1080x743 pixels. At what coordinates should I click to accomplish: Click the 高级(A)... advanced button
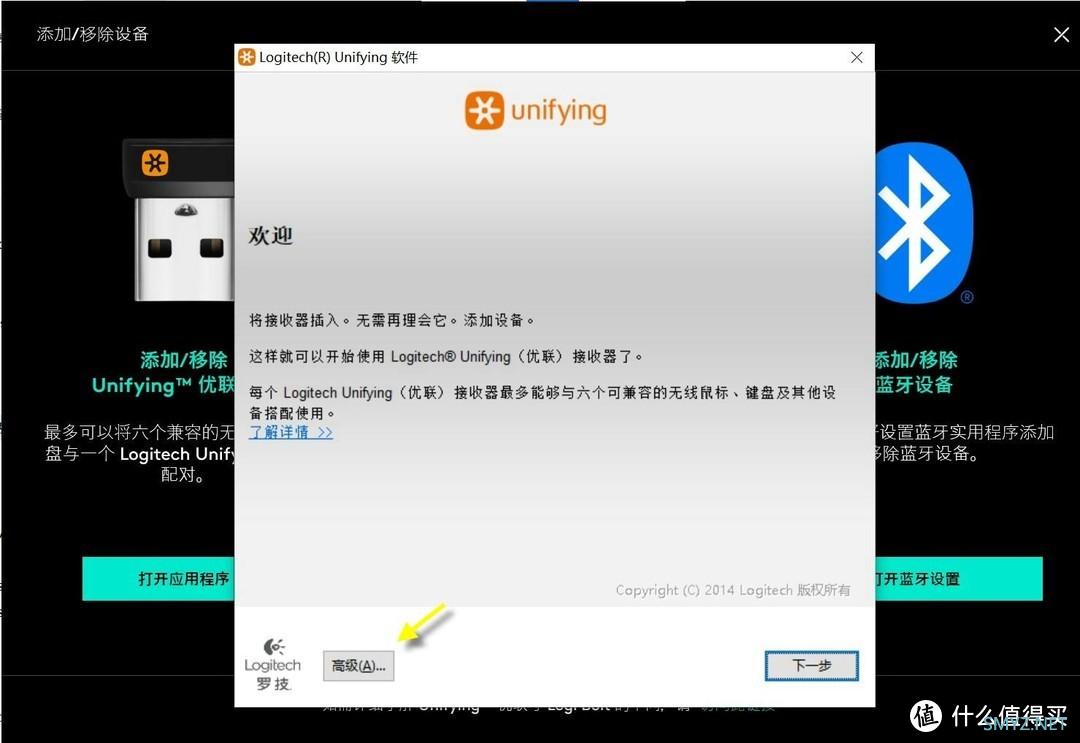358,666
